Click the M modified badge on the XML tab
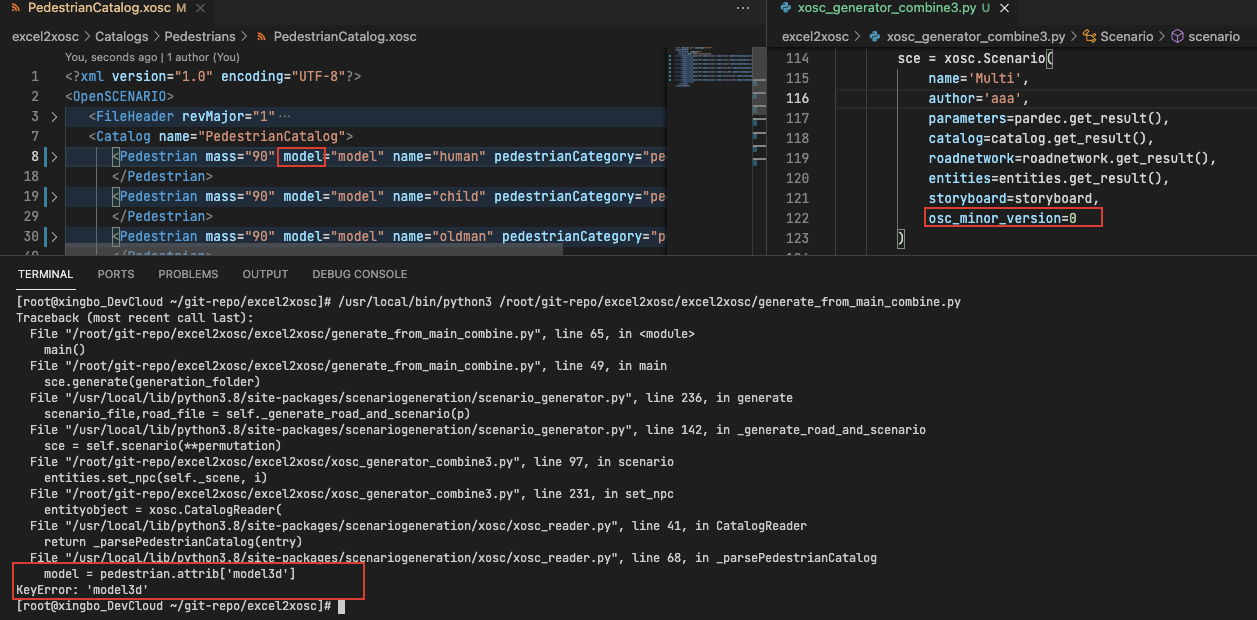Image resolution: width=1257 pixels, height=620 pixels. pyautogui.click(x=179, y=9)
